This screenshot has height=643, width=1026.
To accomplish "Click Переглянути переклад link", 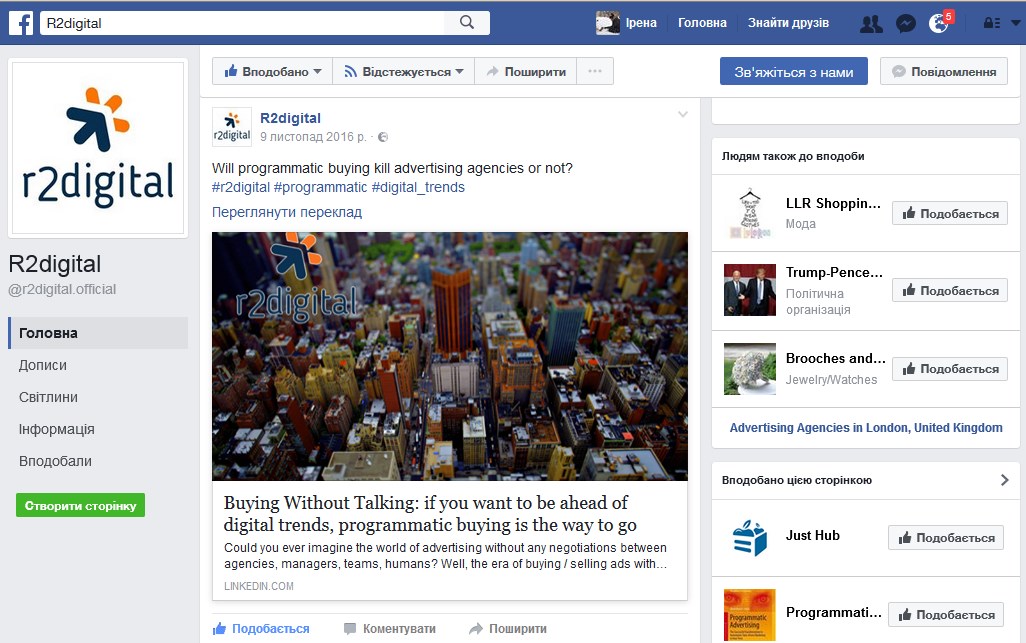I will pos(287,212).
